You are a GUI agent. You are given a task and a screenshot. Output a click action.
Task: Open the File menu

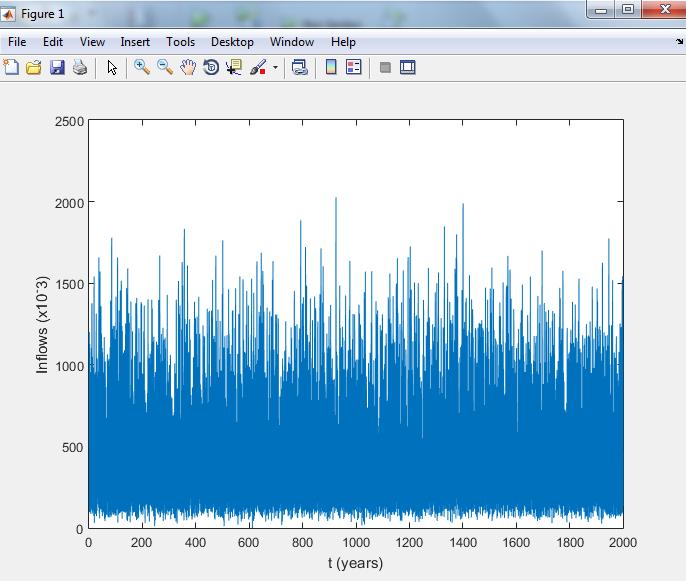click(17, 42)
